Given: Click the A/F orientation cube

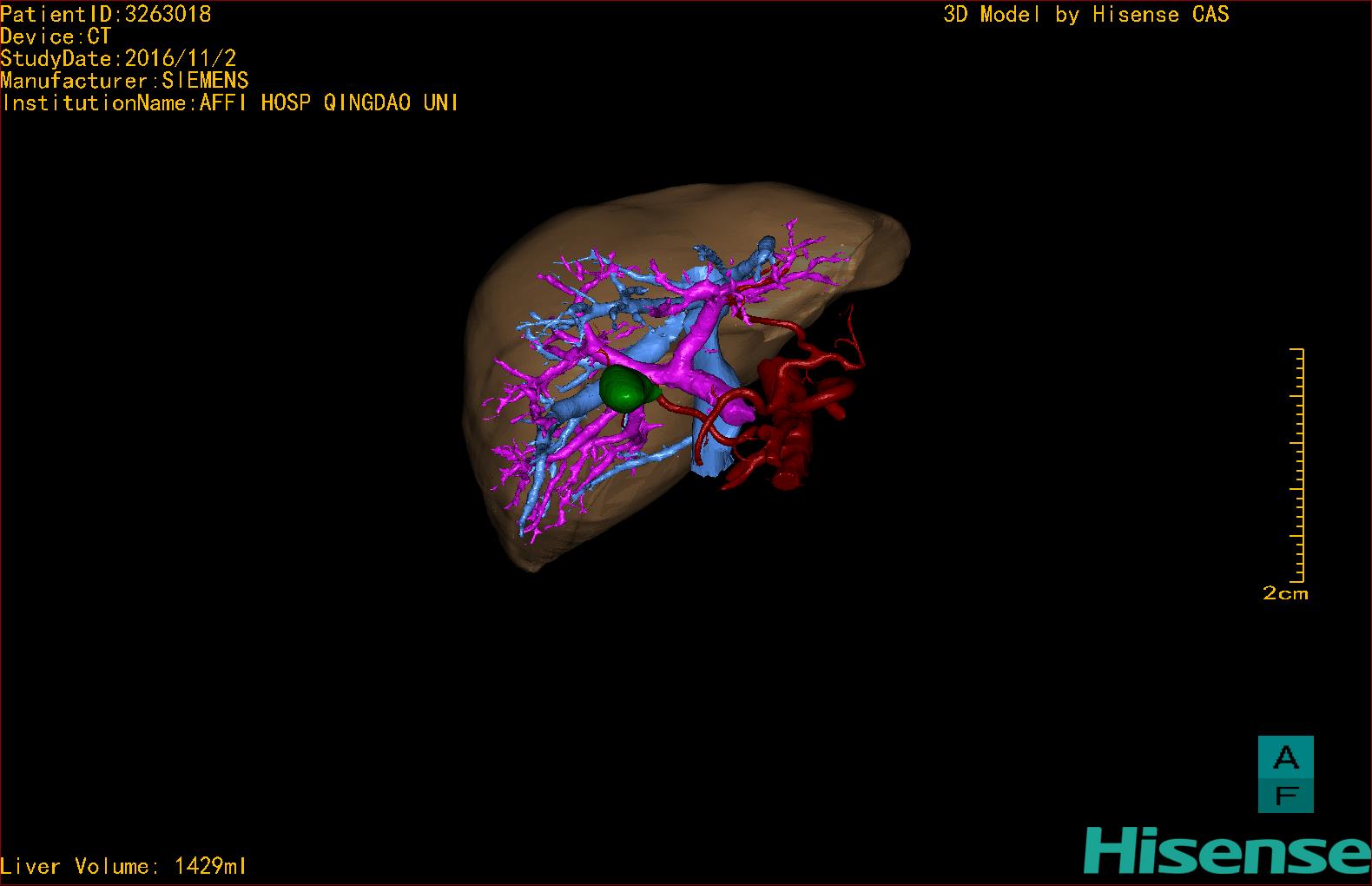Looking at the screenshot, I should pyautogui.click(x=1286, y=775).
